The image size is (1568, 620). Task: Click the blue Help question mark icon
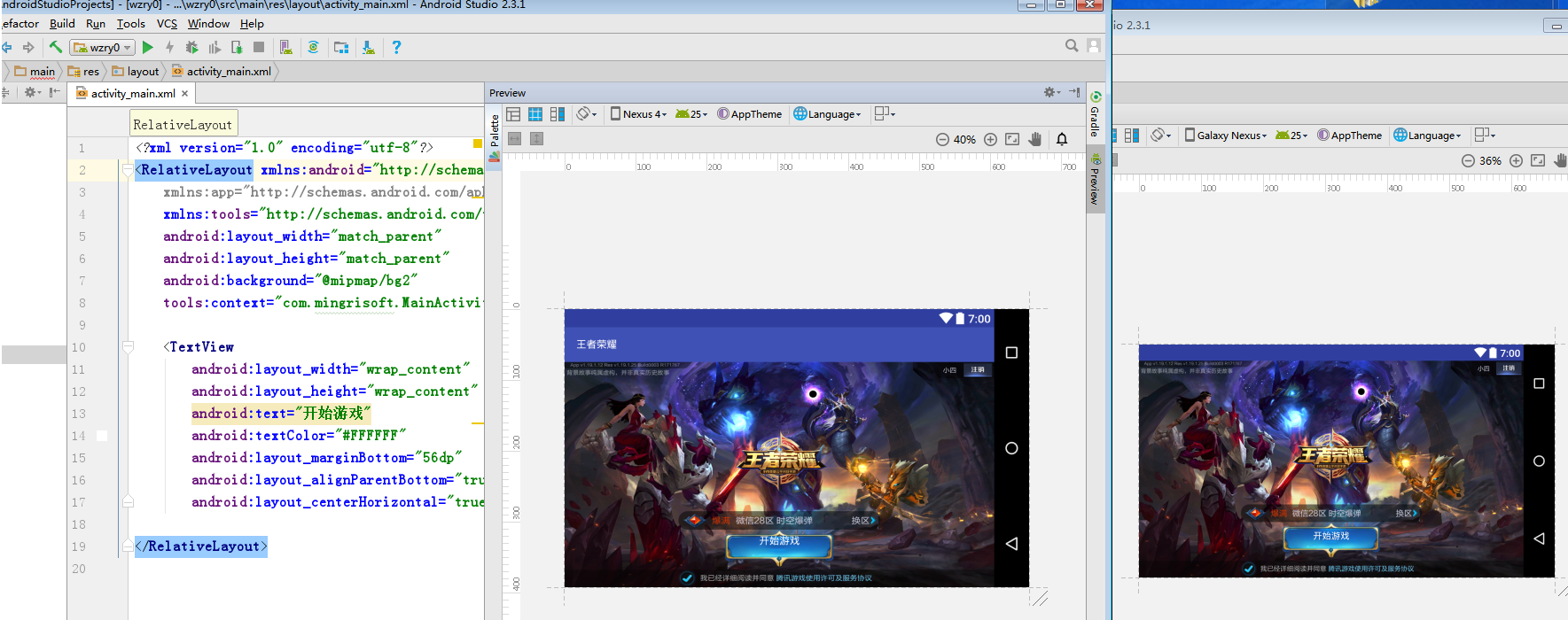click(396, 47)
